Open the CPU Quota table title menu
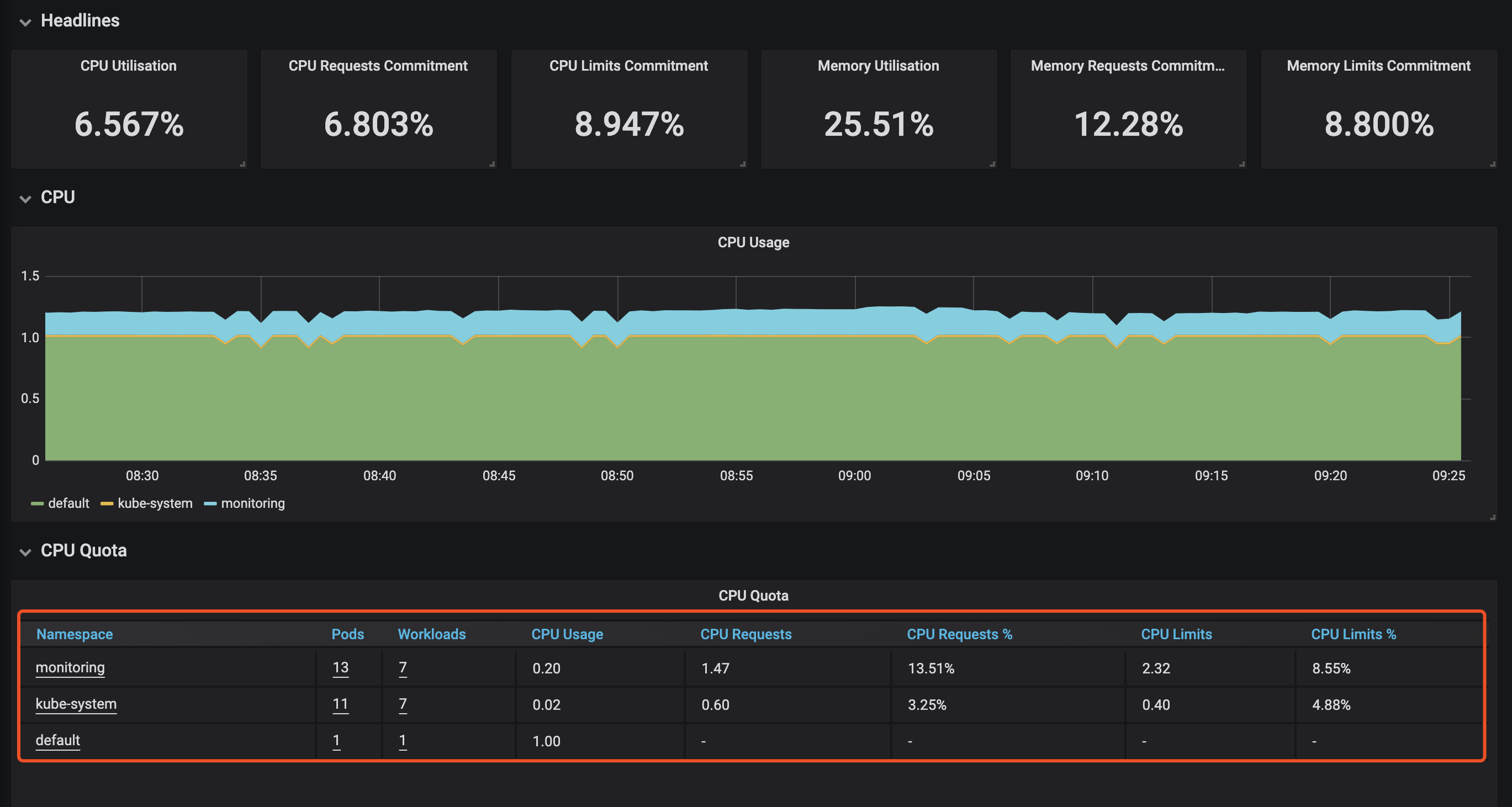Screen dimensions: 1512x807 [x=753, y=596]
